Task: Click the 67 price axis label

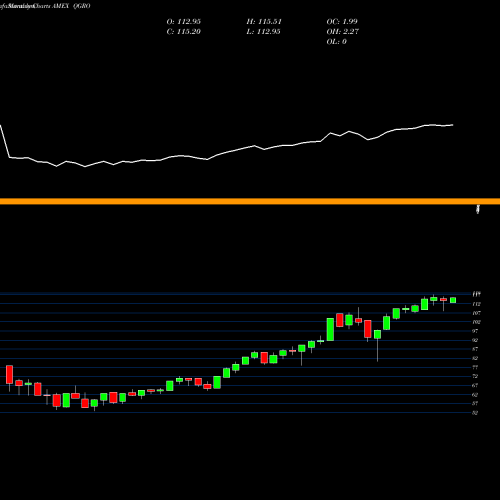Action: pos(475,385)
